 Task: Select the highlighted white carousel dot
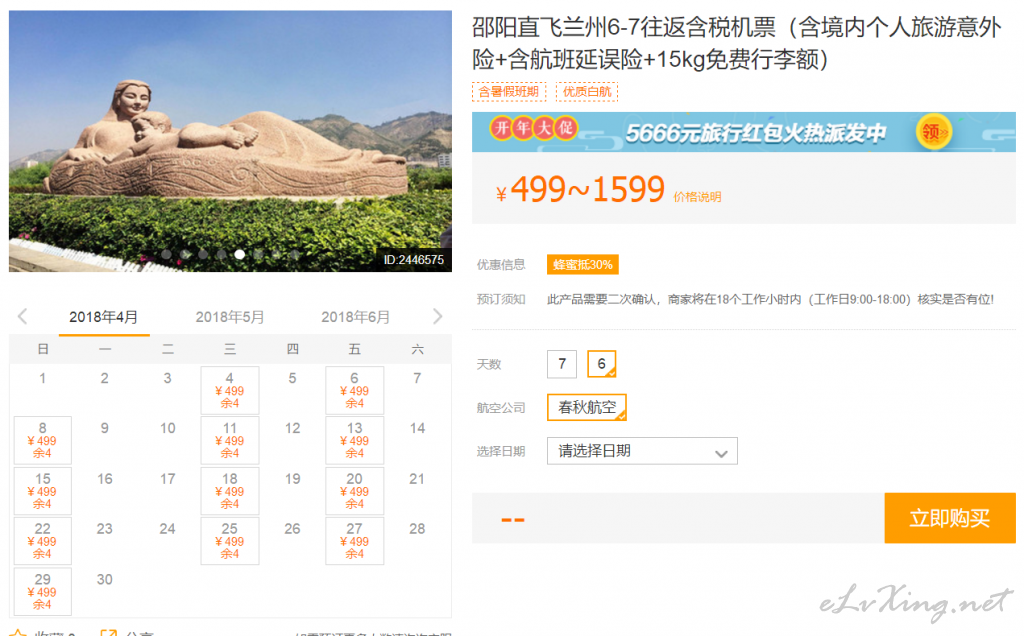click(x=240, y=255)
